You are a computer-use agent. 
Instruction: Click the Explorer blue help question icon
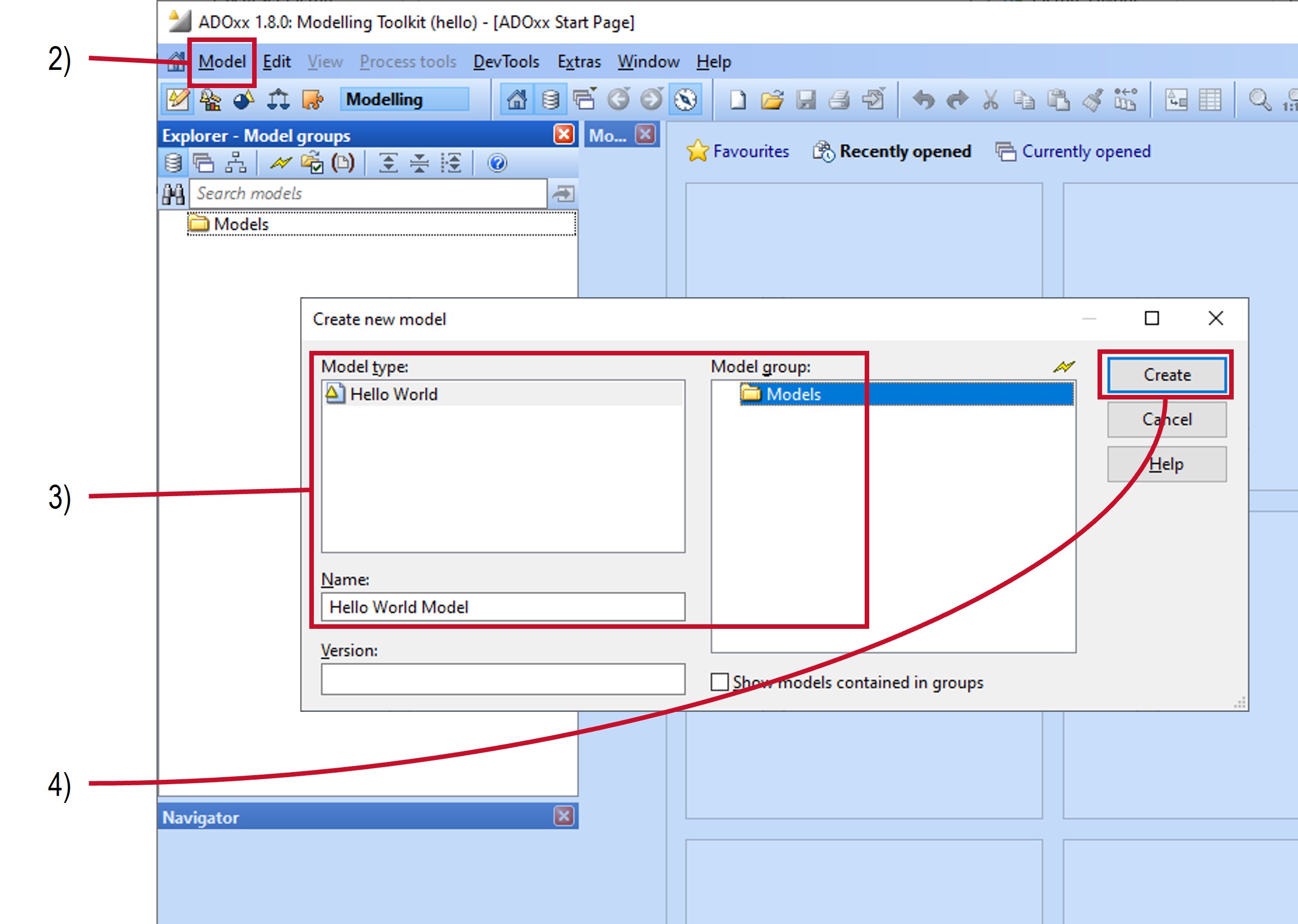point(497,164)
